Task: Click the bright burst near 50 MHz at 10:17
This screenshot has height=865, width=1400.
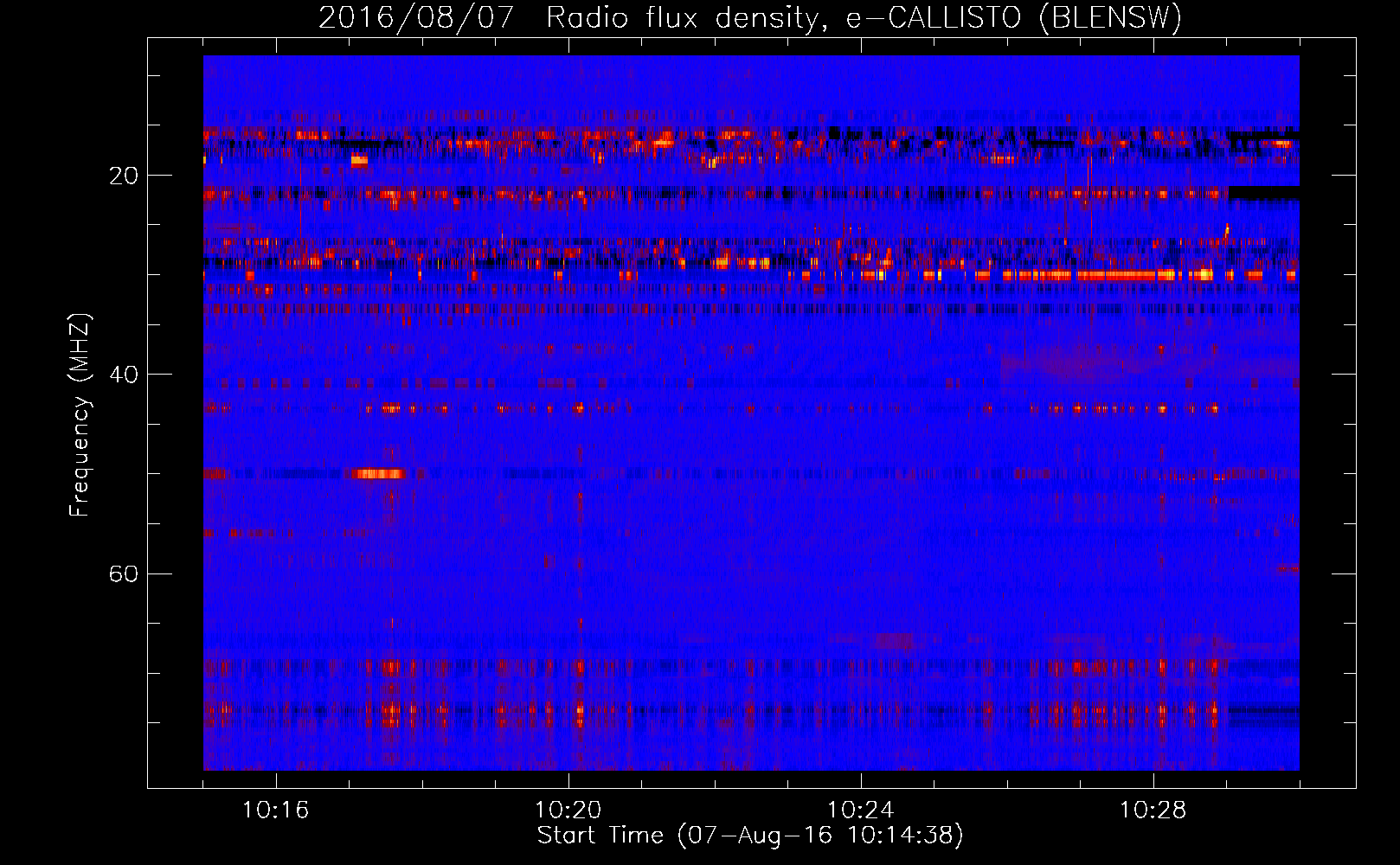Action: click(x=378, y=473)
